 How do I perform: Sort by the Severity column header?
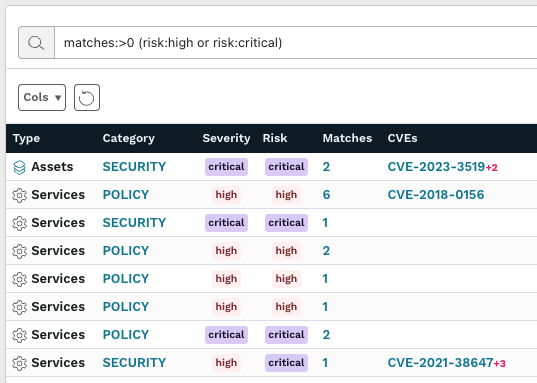coord(226,138)
